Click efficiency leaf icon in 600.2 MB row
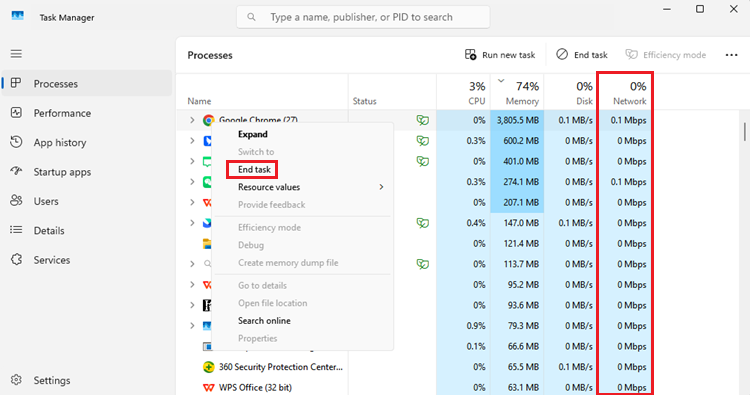 pos(422,141)
